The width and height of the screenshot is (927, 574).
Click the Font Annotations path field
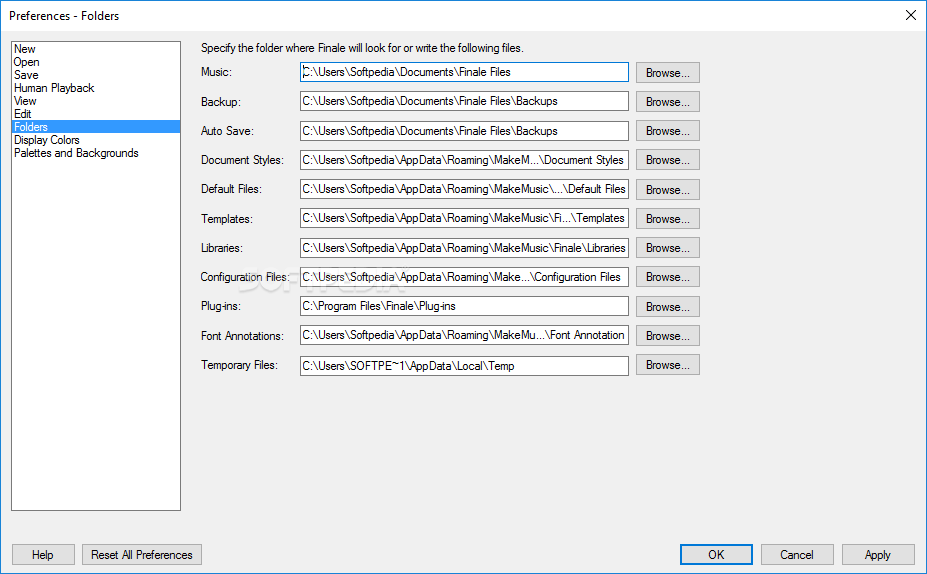click(x=464, y=335)
